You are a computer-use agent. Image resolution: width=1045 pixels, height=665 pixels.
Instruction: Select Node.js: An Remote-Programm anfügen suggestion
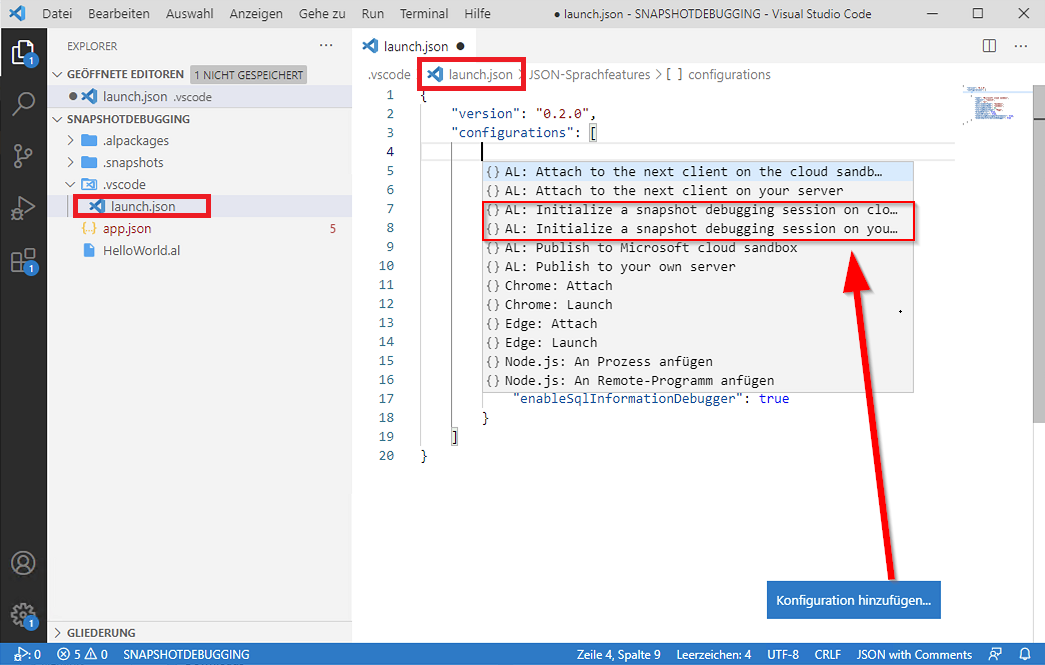[x=698, y=380]
